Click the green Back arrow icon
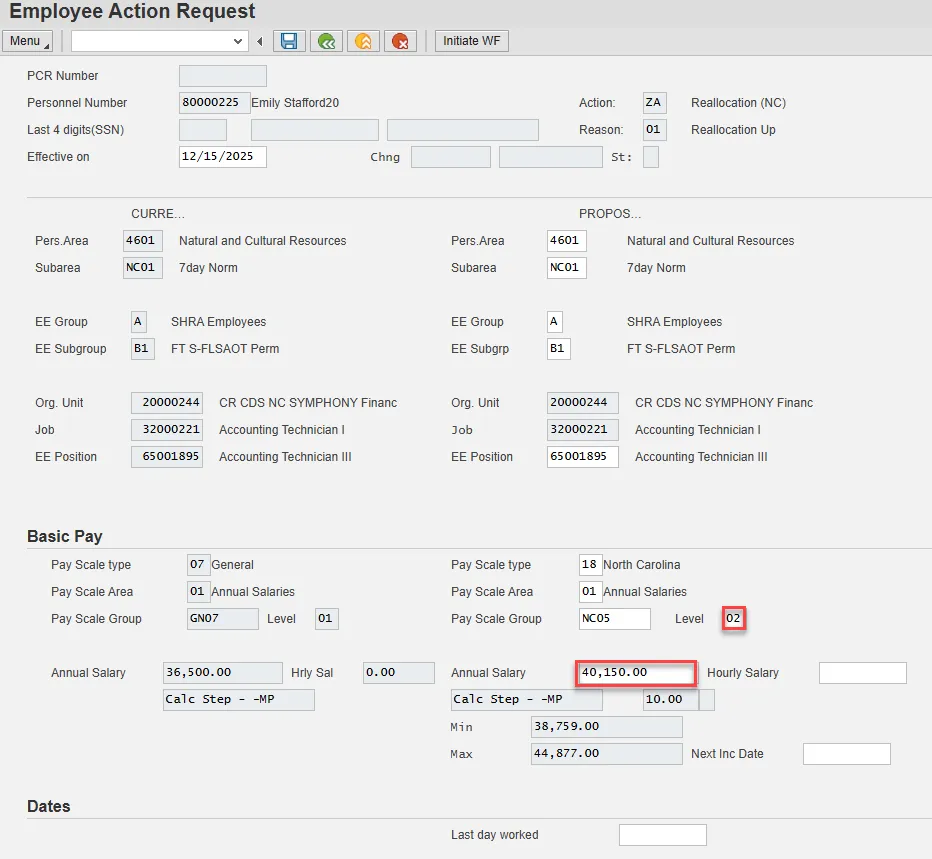932x859 pixels. pyautogui.click(x=325, y=41)
